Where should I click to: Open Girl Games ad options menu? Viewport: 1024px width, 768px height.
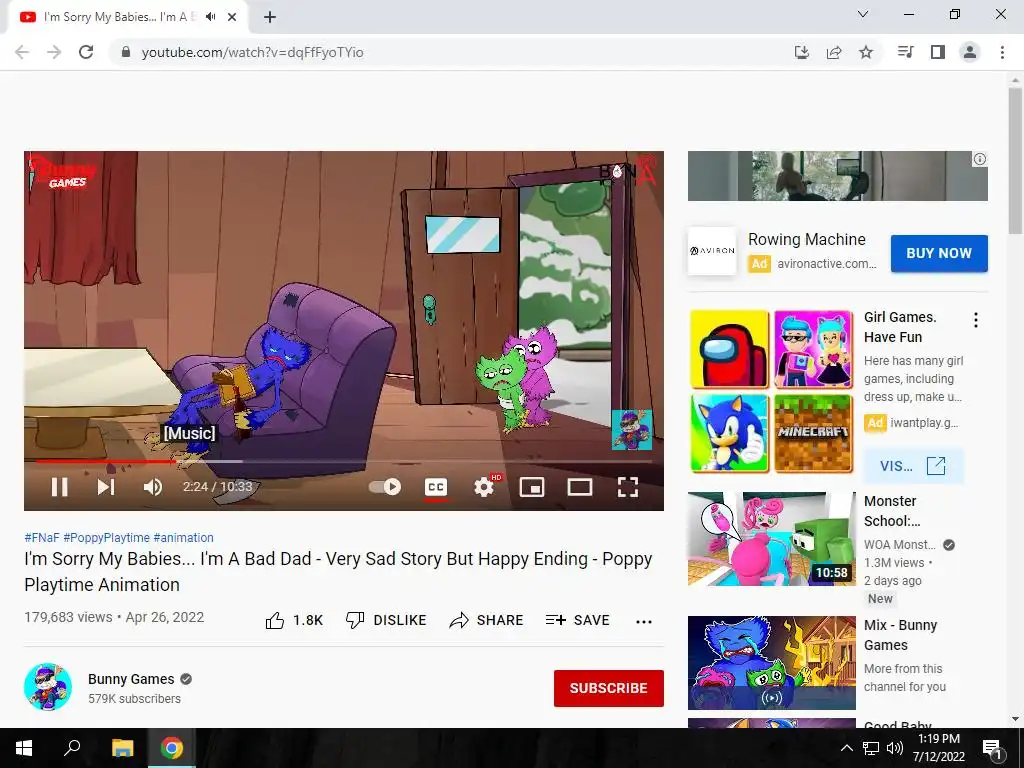click(x=976, y=320)
